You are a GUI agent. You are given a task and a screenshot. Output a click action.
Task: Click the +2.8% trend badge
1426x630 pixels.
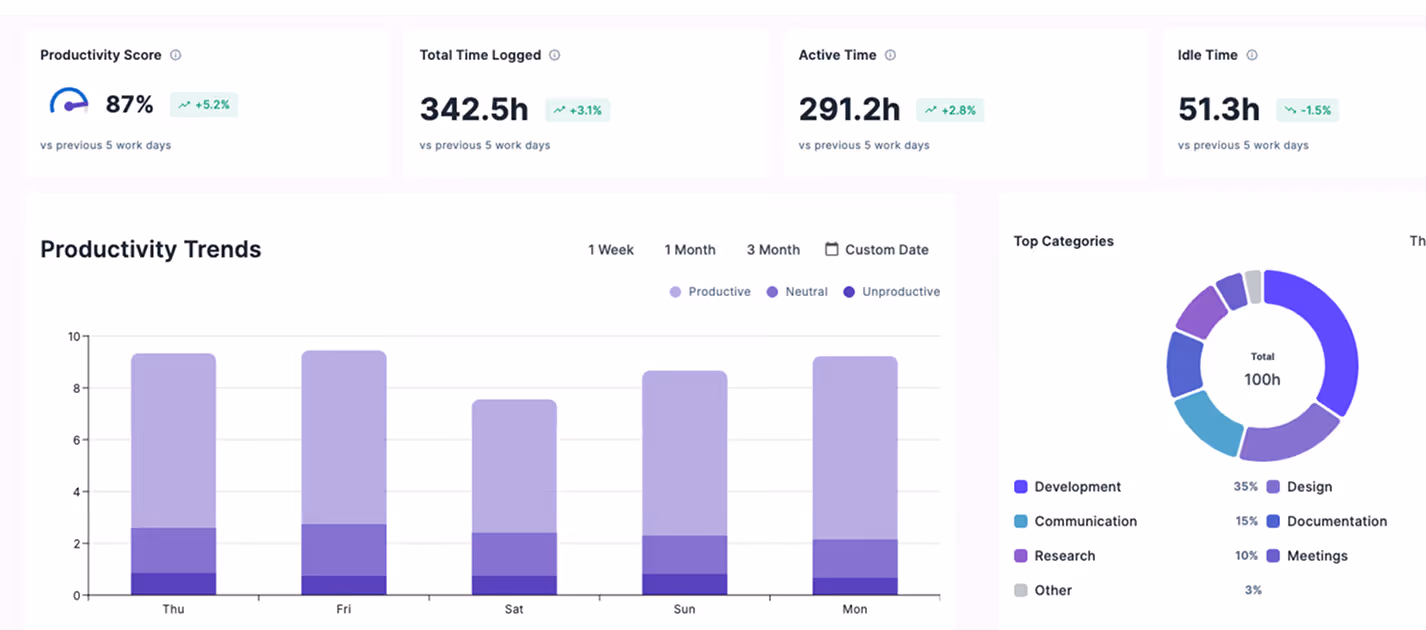[x=951, y=110]
